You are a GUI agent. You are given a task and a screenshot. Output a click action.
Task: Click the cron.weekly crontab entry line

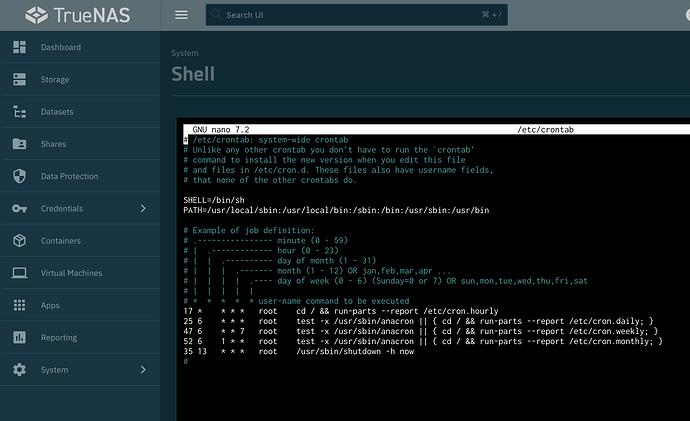click(x=421, y=331)
